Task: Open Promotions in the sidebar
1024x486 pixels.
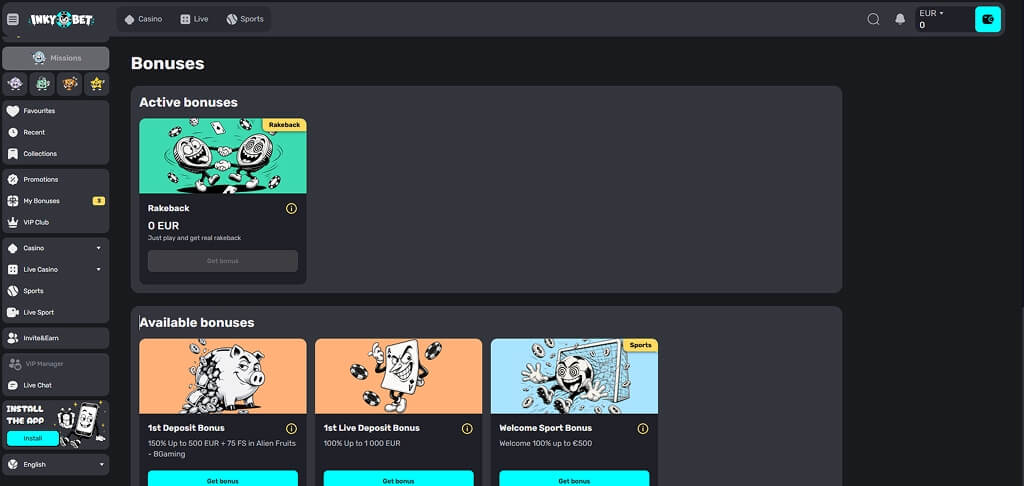Action: tap(56, 180)
